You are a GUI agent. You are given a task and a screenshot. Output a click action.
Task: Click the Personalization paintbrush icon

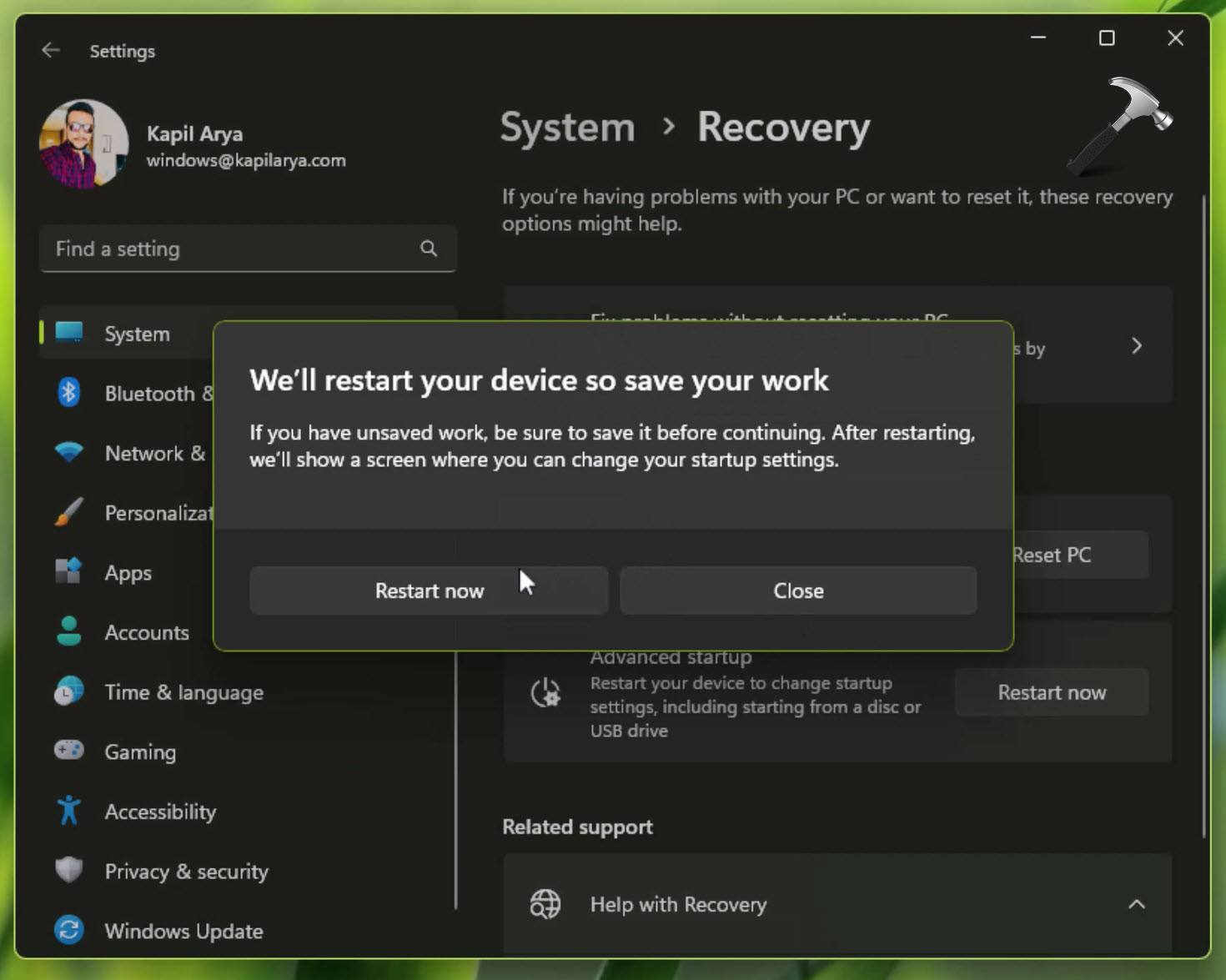pos(69,512)
